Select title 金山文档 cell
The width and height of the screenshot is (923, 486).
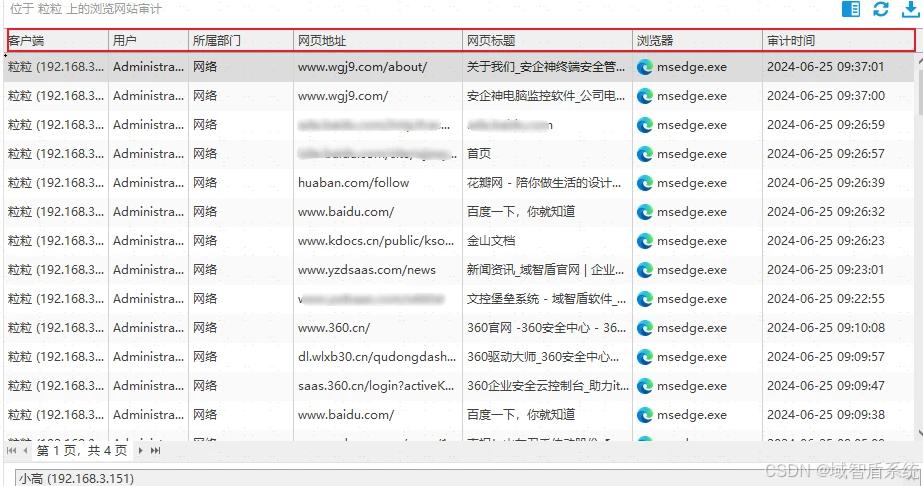point(491,241)
